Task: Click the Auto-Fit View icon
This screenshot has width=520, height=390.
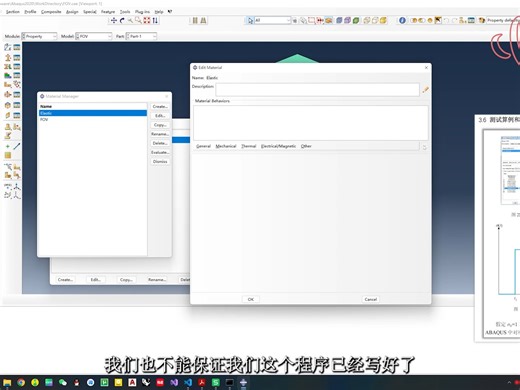Action: pyautogui.click(x=147, y=21)
